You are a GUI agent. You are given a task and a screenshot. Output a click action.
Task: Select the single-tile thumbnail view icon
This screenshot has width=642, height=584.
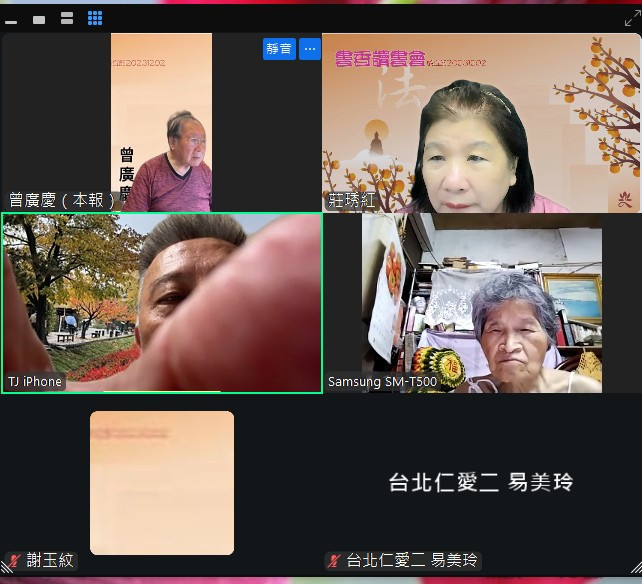tap(39, 19)
